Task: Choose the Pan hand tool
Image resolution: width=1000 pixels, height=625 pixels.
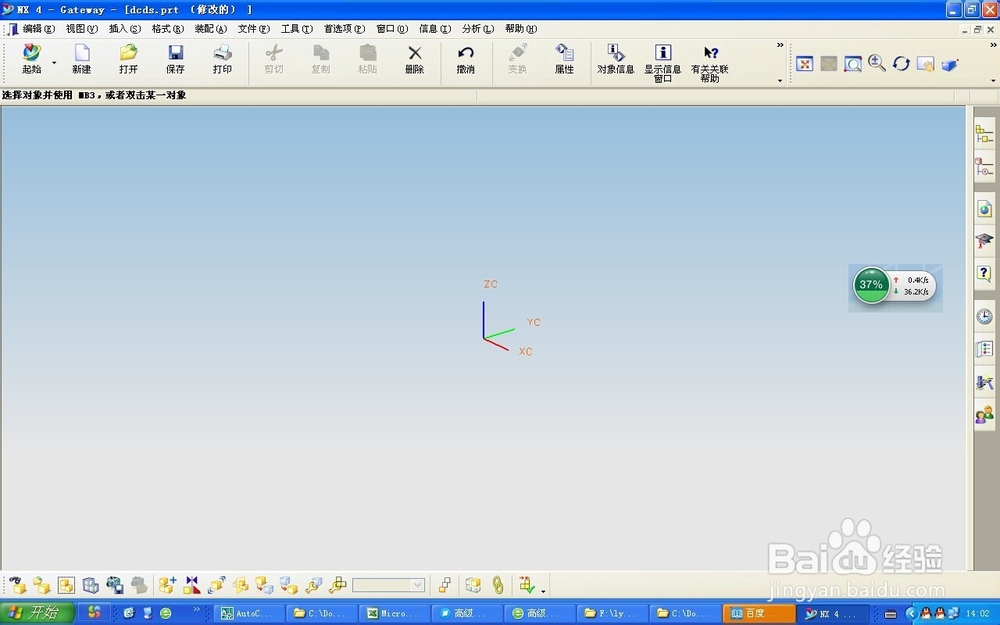Action: [x=925, y=64]
